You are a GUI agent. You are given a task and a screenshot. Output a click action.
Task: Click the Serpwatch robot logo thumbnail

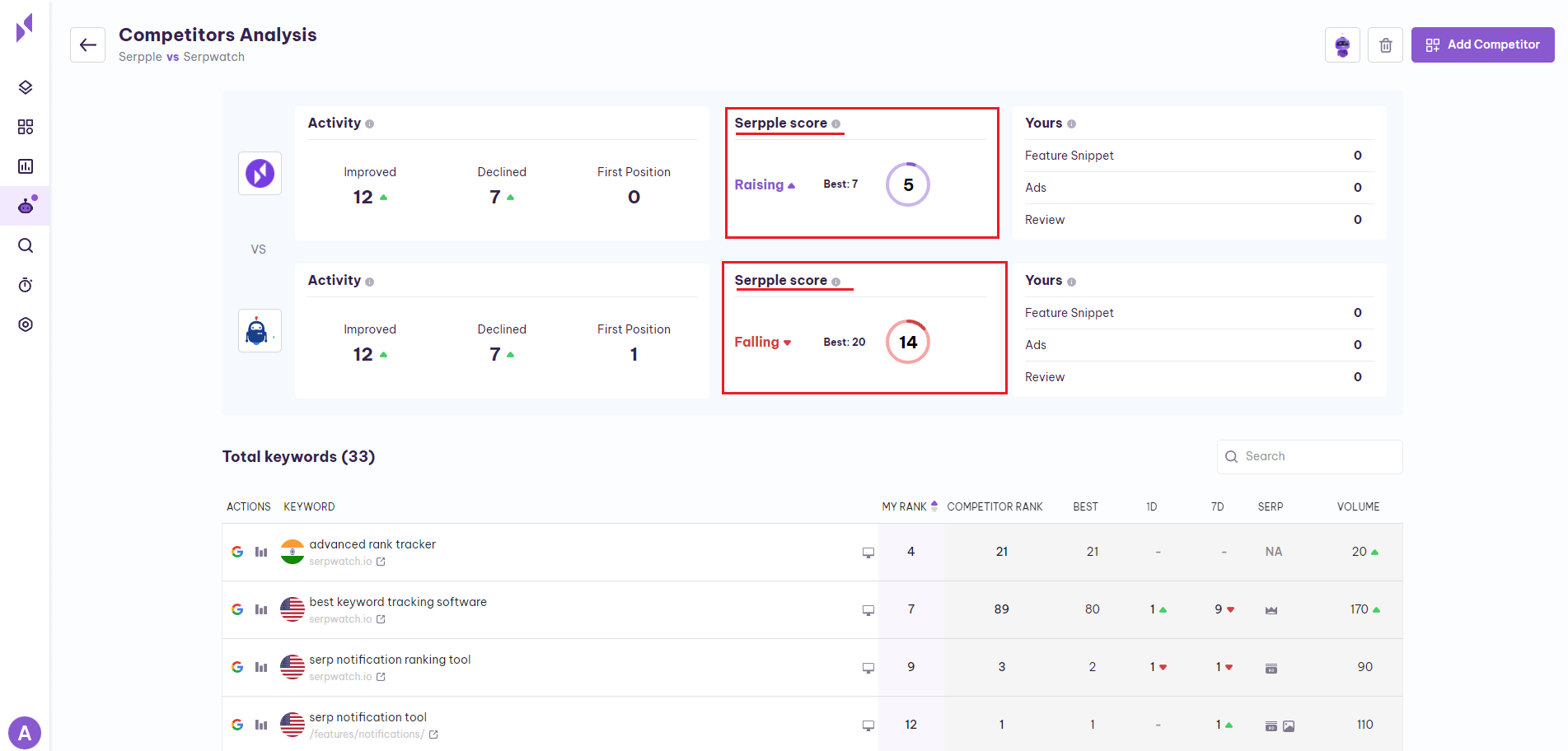(260, 330)
